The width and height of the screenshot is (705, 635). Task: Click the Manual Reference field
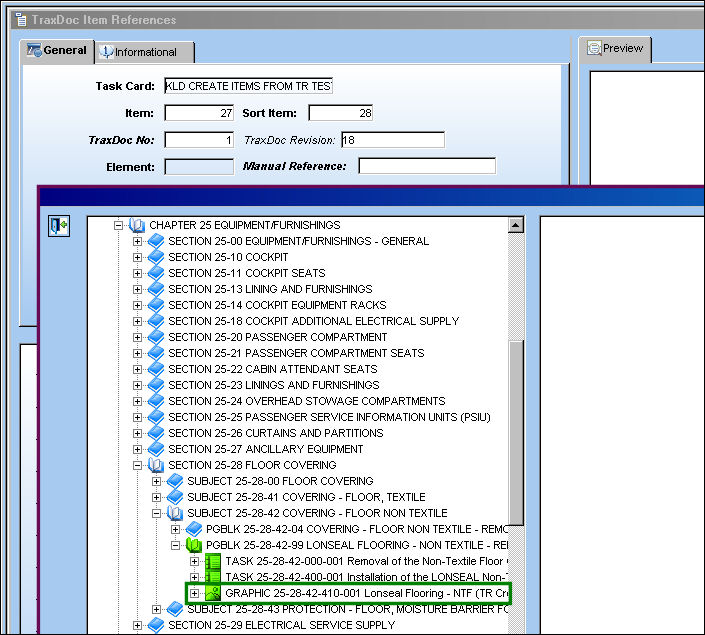click(427, 166)
